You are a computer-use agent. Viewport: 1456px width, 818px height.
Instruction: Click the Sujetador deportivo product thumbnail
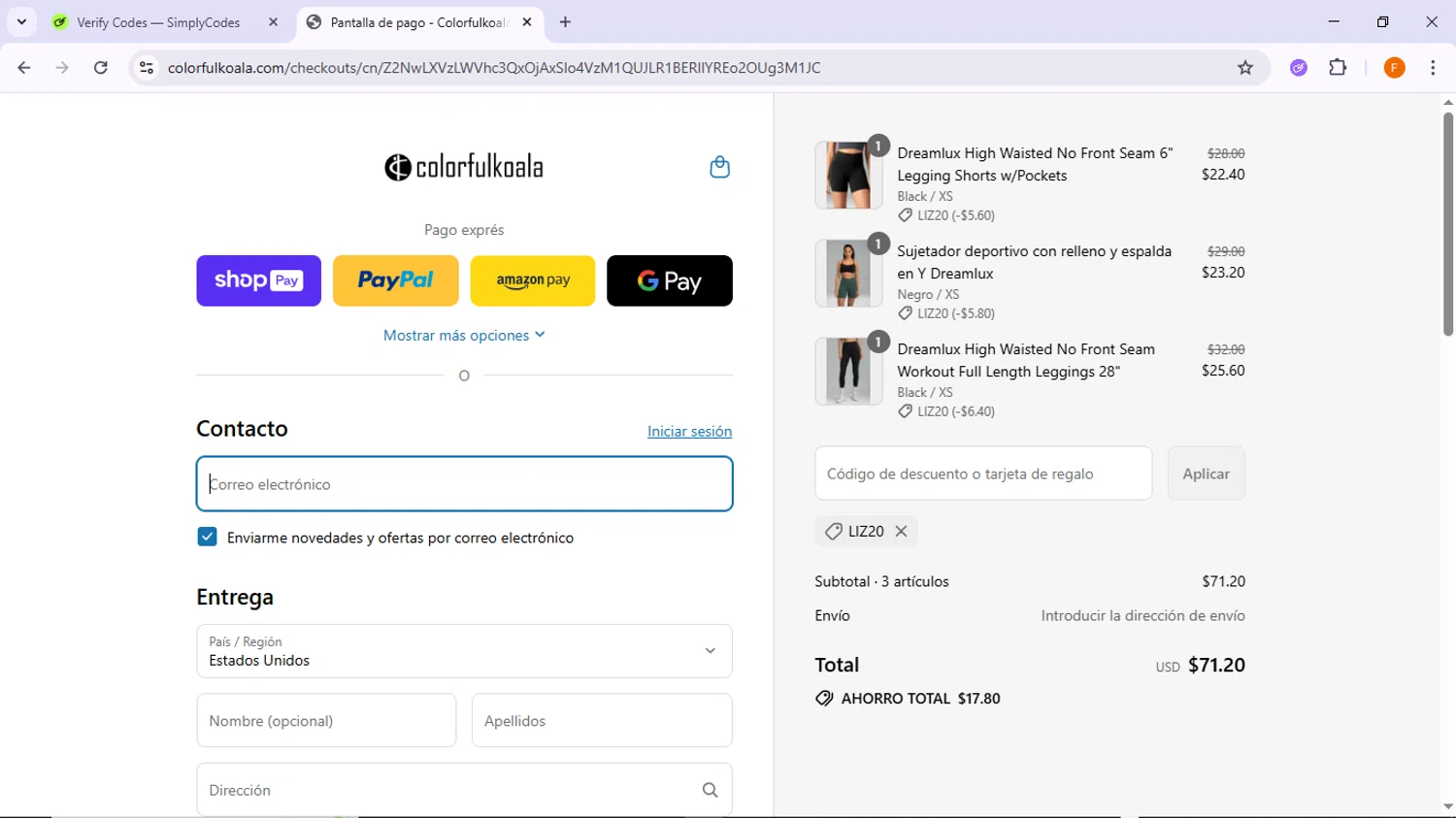(x=847, y=274)
